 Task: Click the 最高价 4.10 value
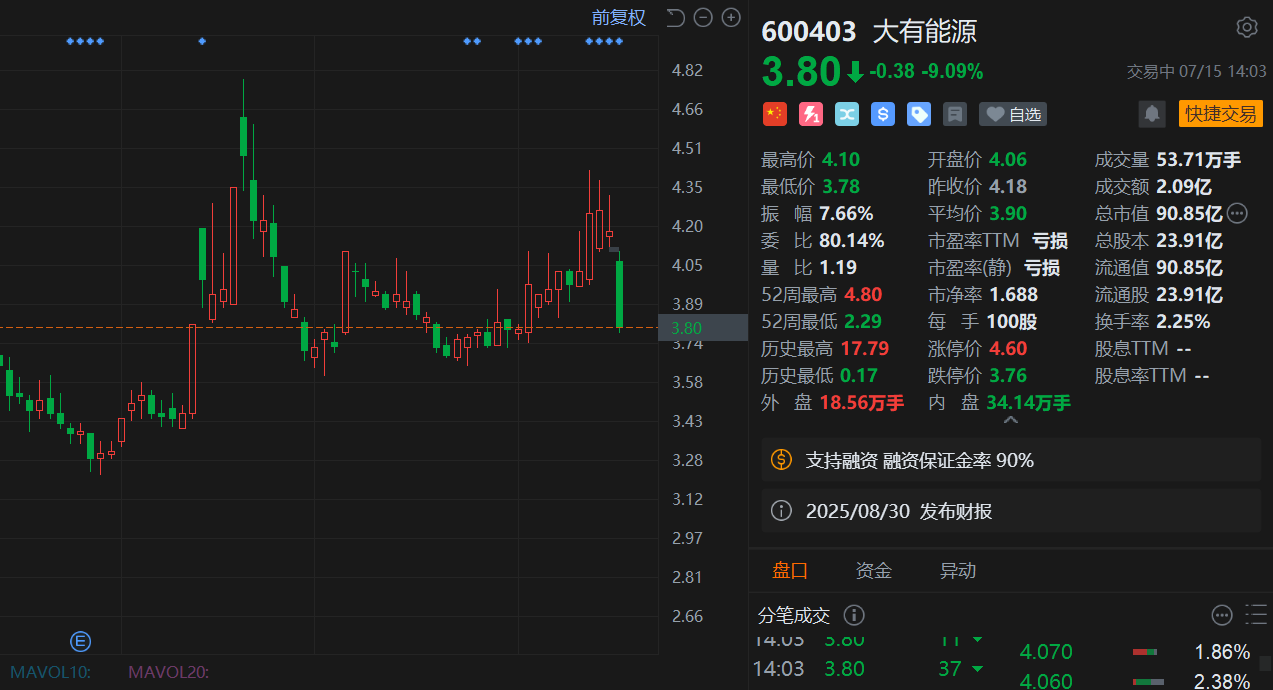pos(841,159)
